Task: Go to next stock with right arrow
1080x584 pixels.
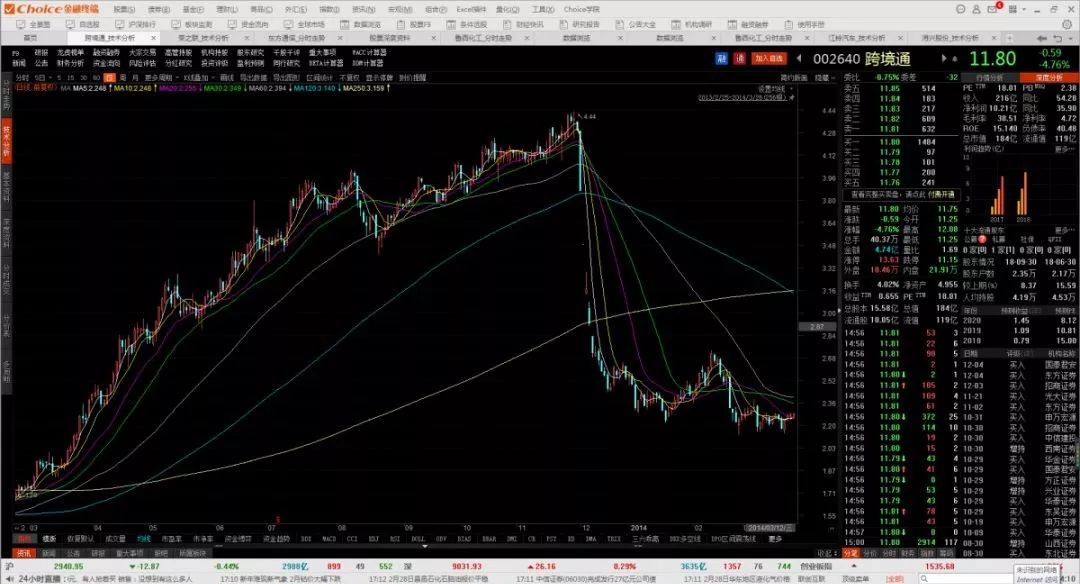Action: (944, 59)
